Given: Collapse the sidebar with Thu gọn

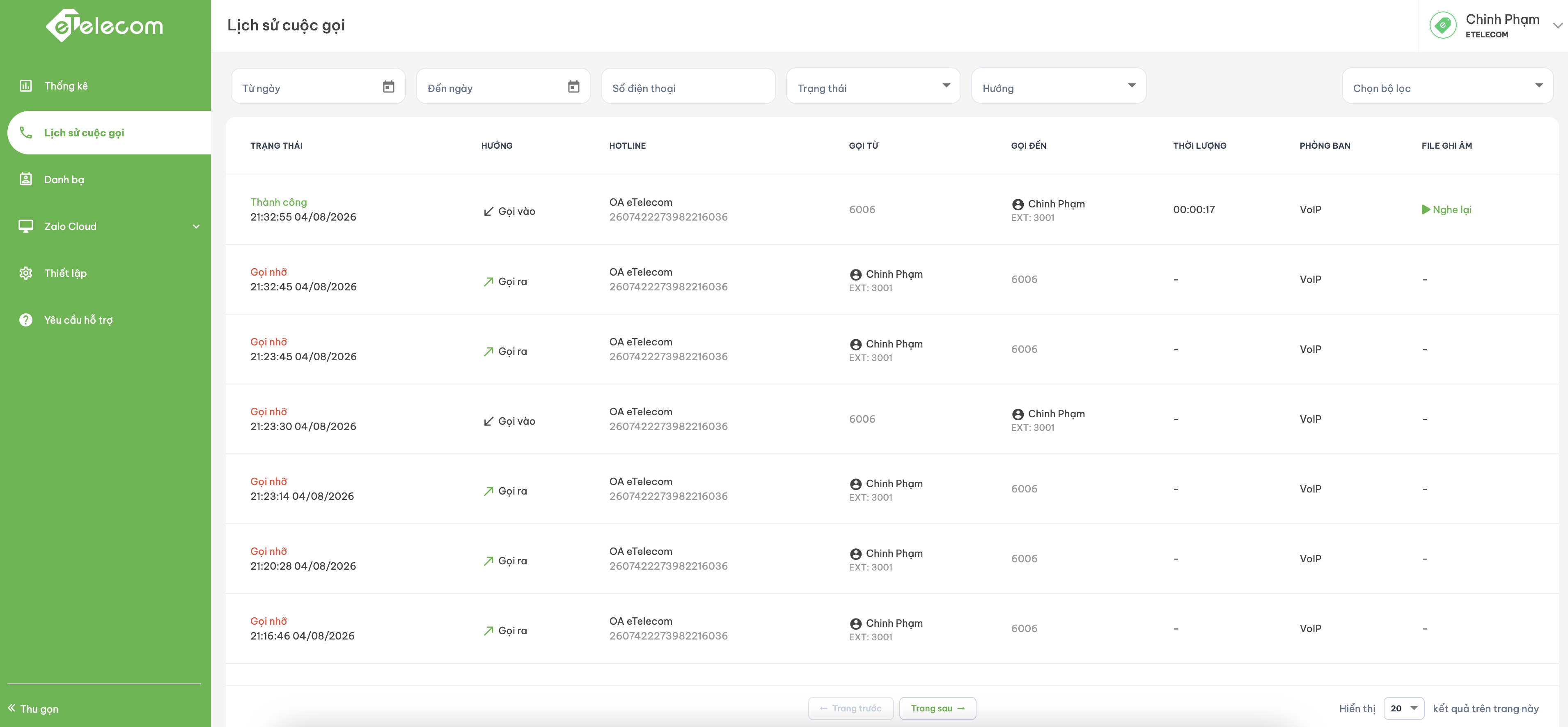Looking at the screenshot, I should [34, 708].
